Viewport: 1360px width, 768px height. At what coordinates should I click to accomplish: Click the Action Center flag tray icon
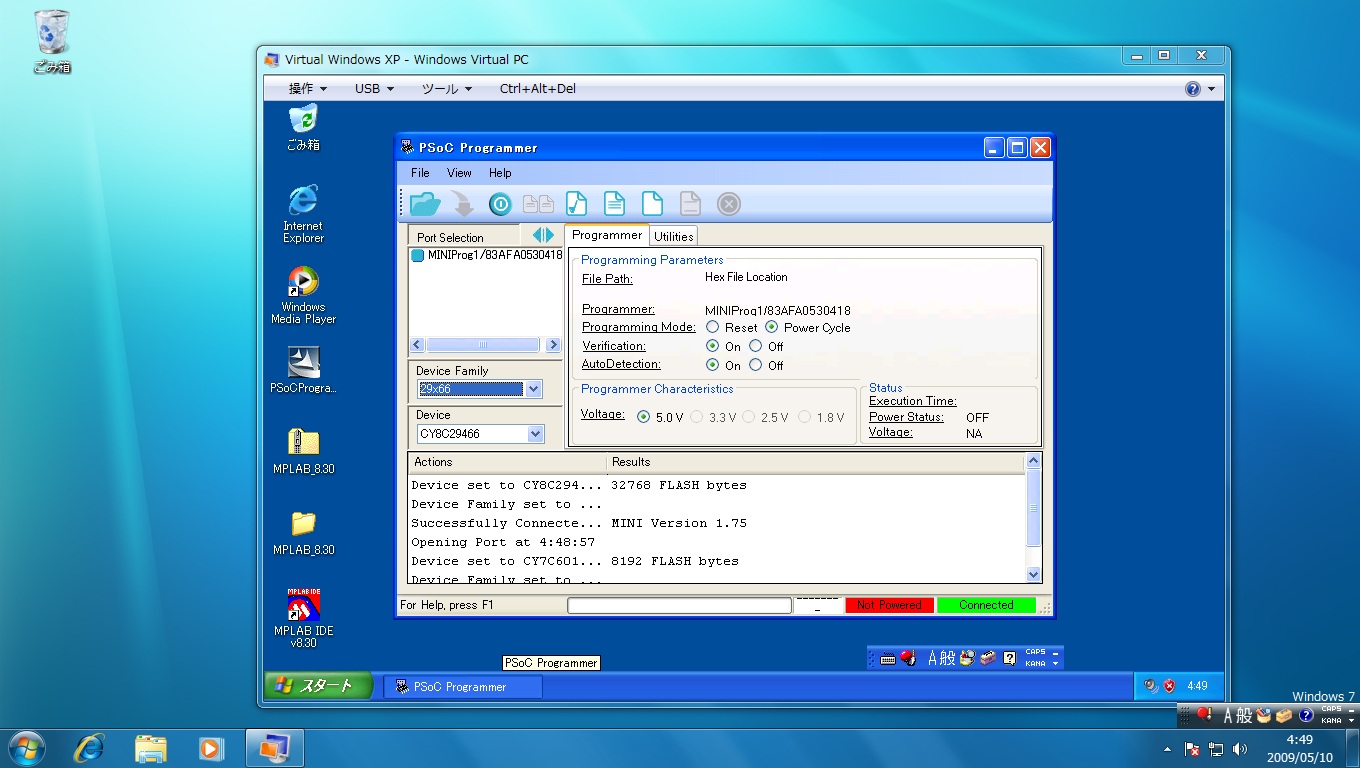1192,748
